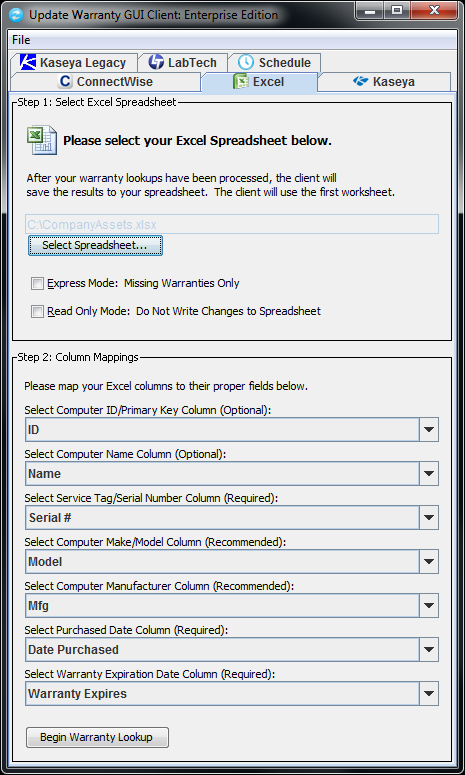Switch to the ConnectWise tab
Screen dimensions: 465x775
[x=105, y=82]
